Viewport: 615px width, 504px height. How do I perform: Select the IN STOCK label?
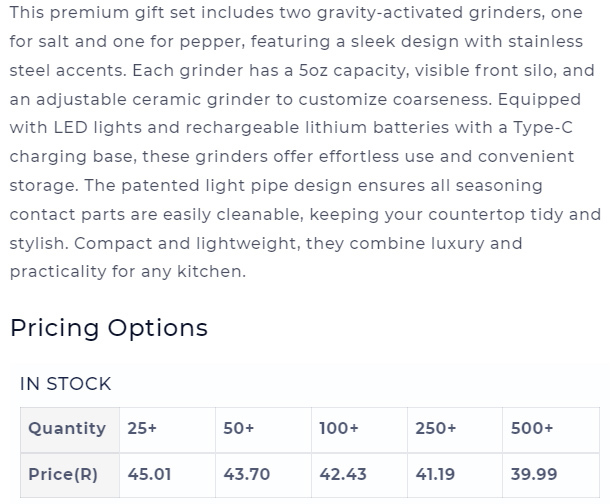tap(66, 384)
